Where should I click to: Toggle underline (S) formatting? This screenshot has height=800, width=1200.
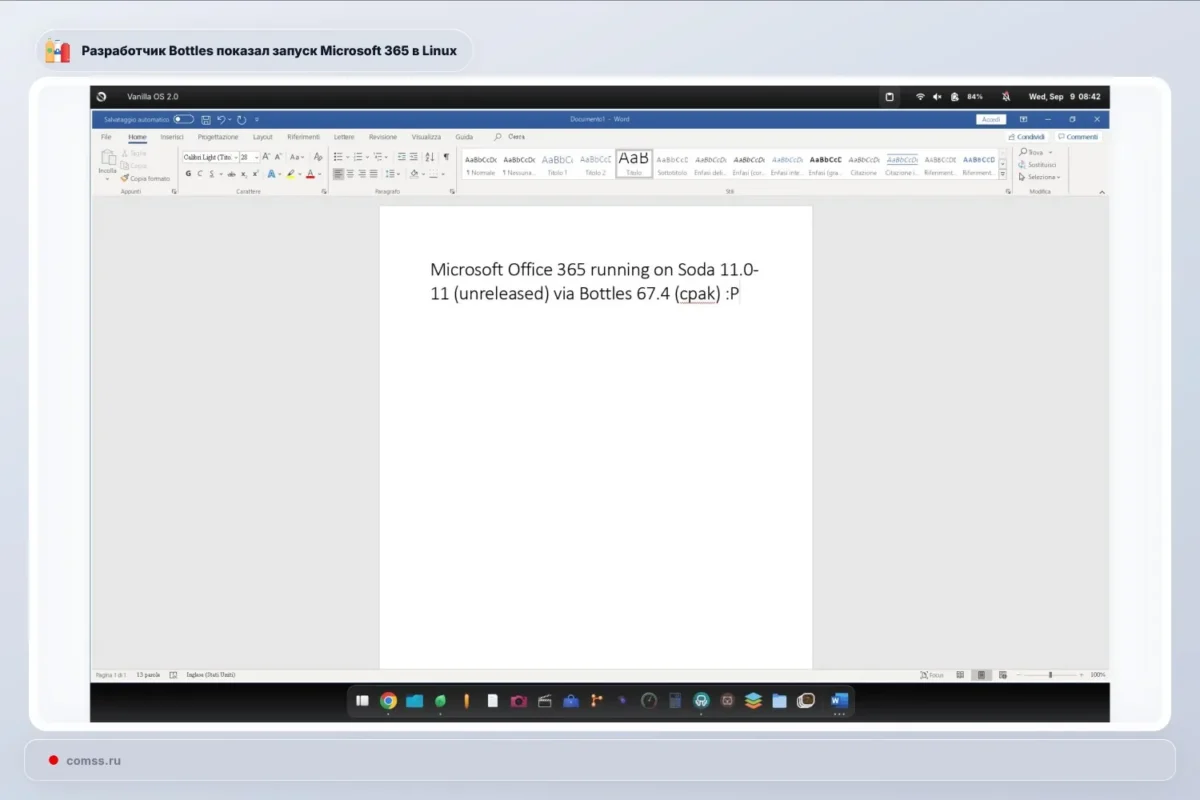[x=210, y=174]
